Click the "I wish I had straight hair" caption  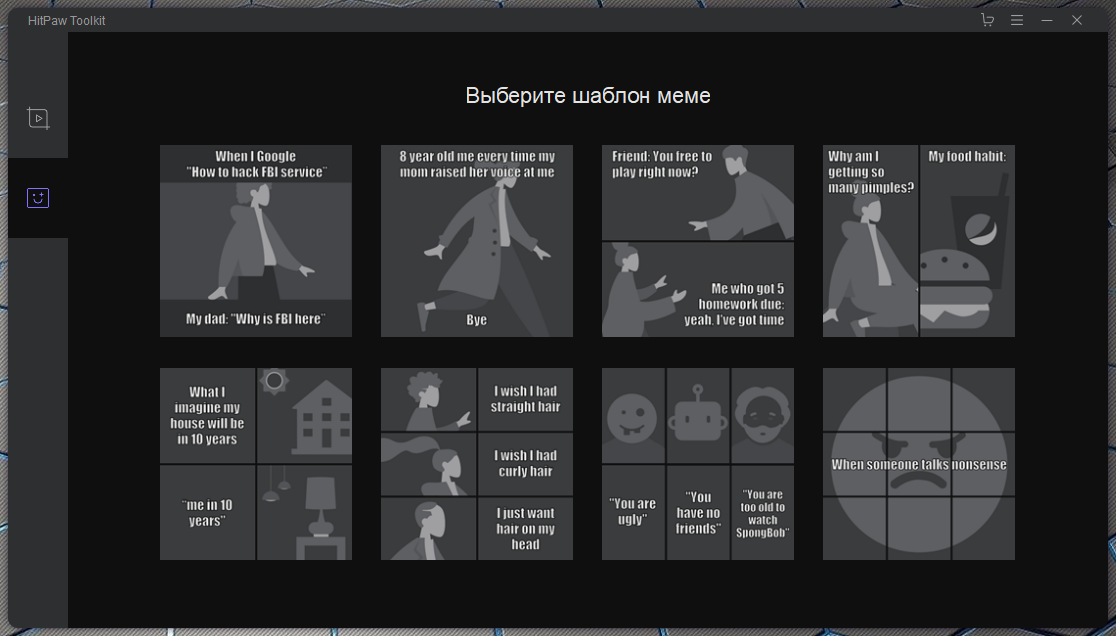525,399
